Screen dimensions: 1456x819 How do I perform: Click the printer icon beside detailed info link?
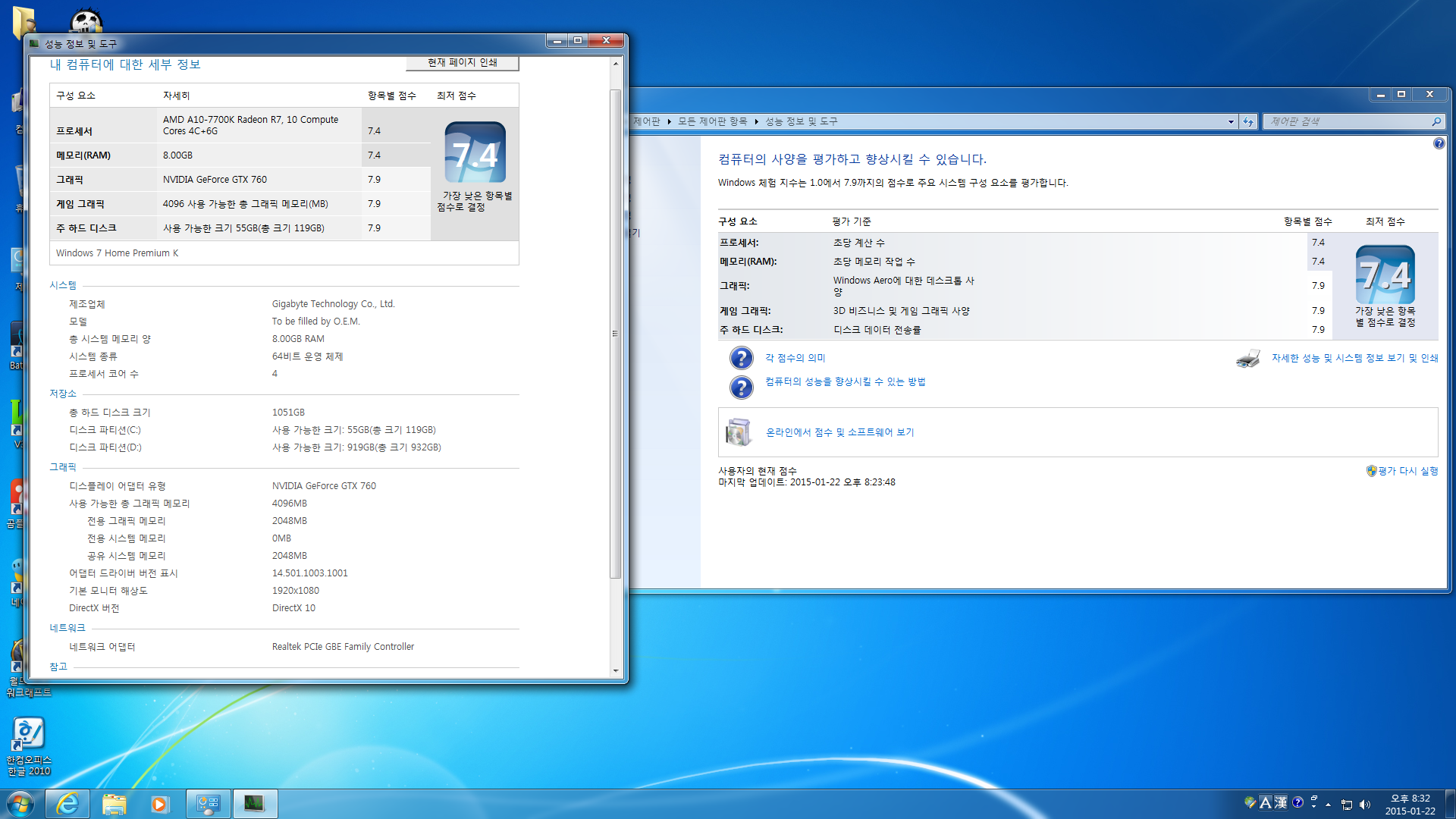[1247, 359]
